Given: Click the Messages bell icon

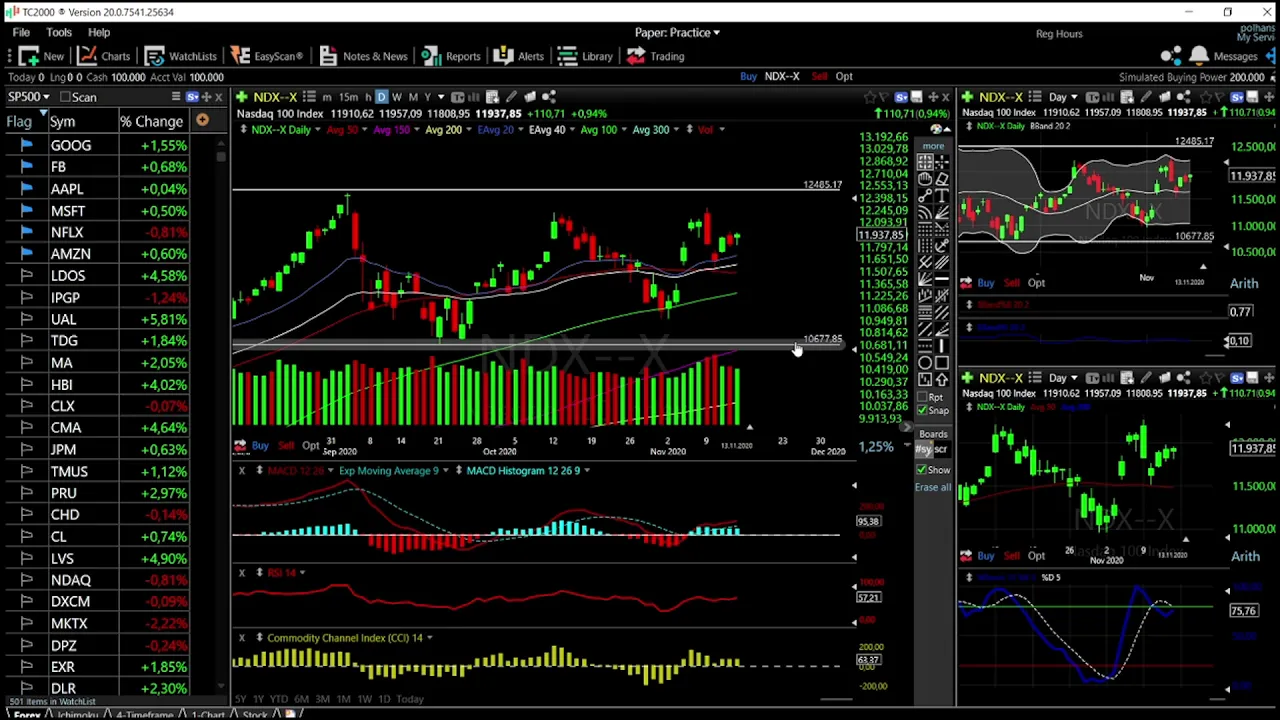Looking at the screenshot, I should point(1199,56).
